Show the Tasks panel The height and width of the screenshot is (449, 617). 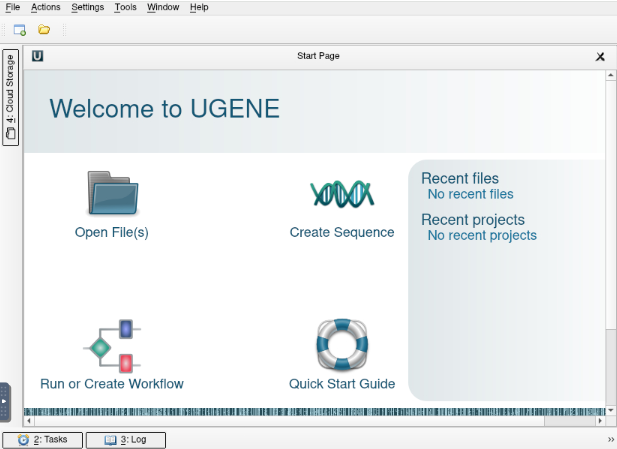(x=42, y=440)
